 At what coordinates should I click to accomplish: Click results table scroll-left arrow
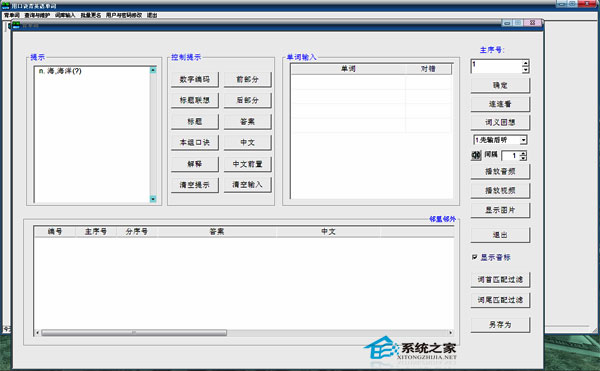pos(38,333)
